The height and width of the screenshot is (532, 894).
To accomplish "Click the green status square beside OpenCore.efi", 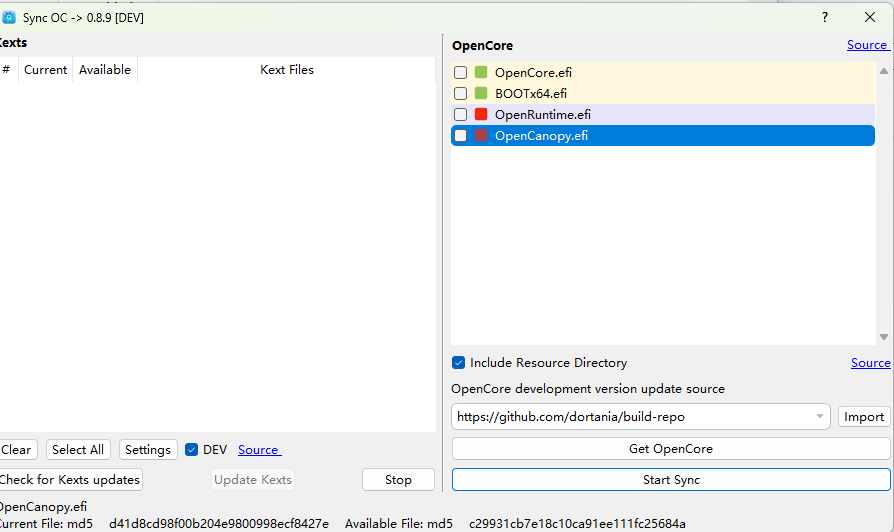I will 481,72.
